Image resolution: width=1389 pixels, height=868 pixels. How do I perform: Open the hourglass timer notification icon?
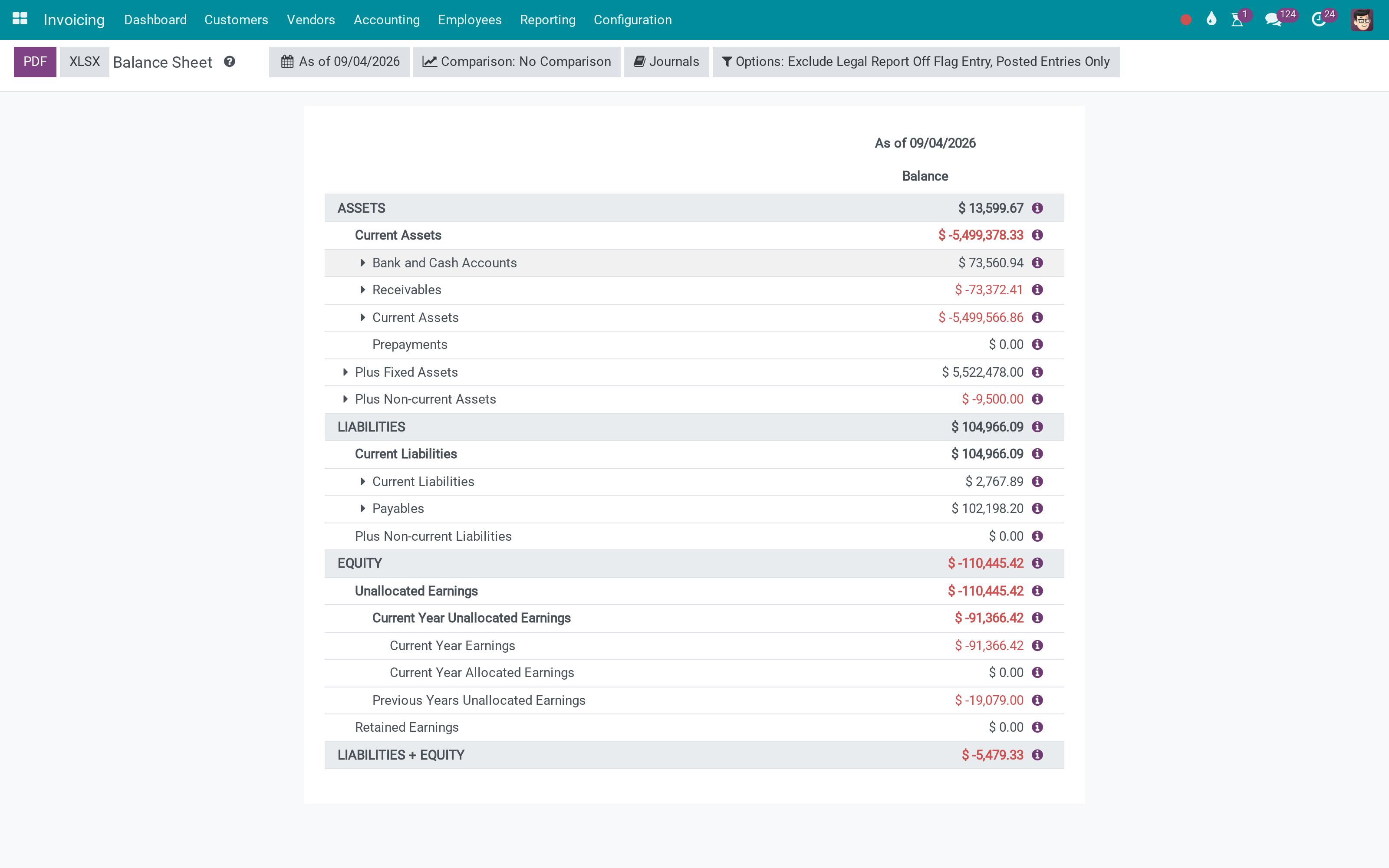pos(1237,20)
